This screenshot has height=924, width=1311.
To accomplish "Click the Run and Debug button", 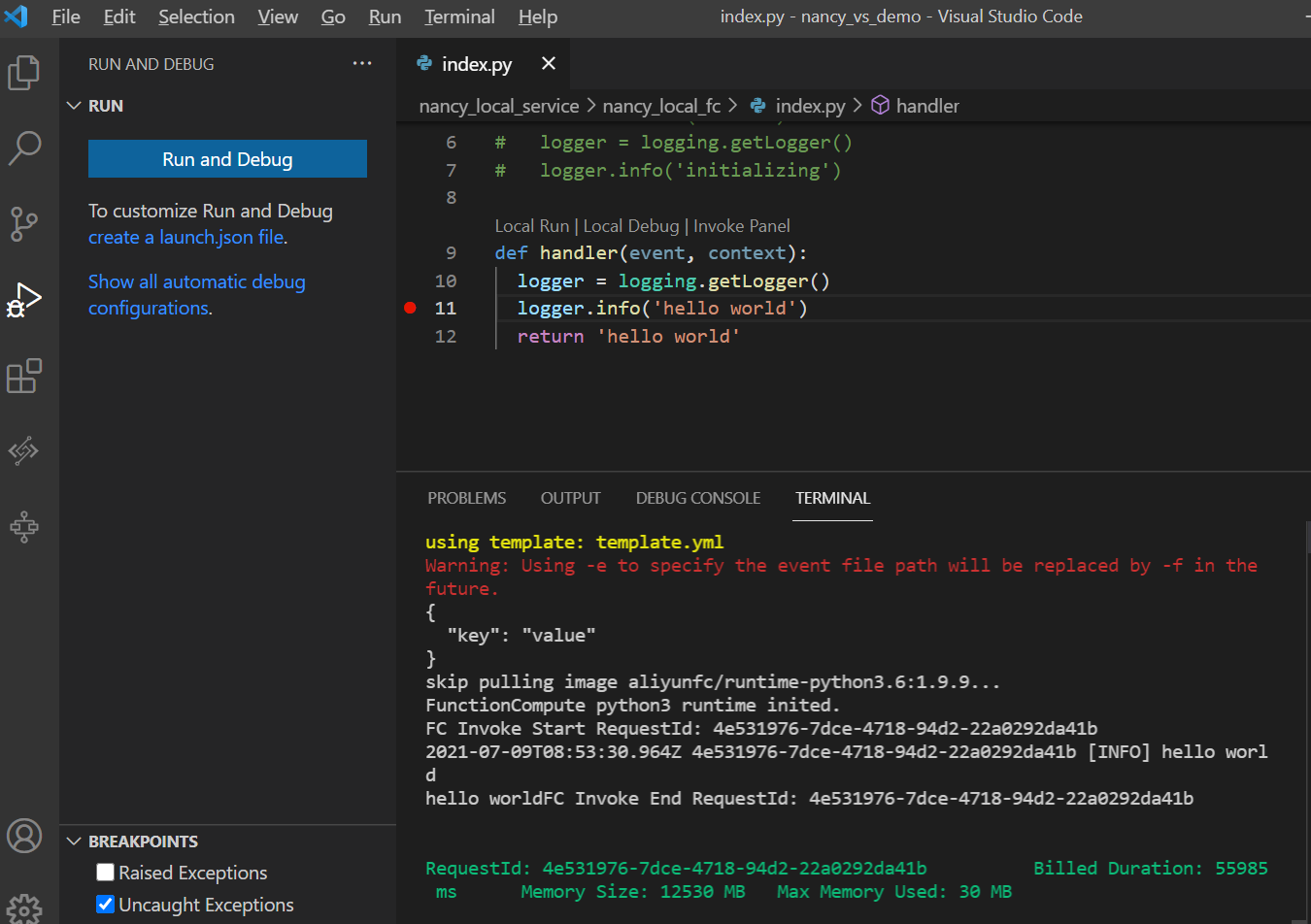I will (227, 159).
